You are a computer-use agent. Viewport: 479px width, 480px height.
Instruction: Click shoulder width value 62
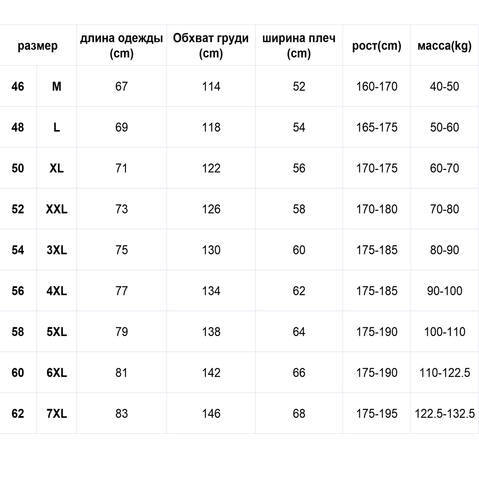[299, 291]
